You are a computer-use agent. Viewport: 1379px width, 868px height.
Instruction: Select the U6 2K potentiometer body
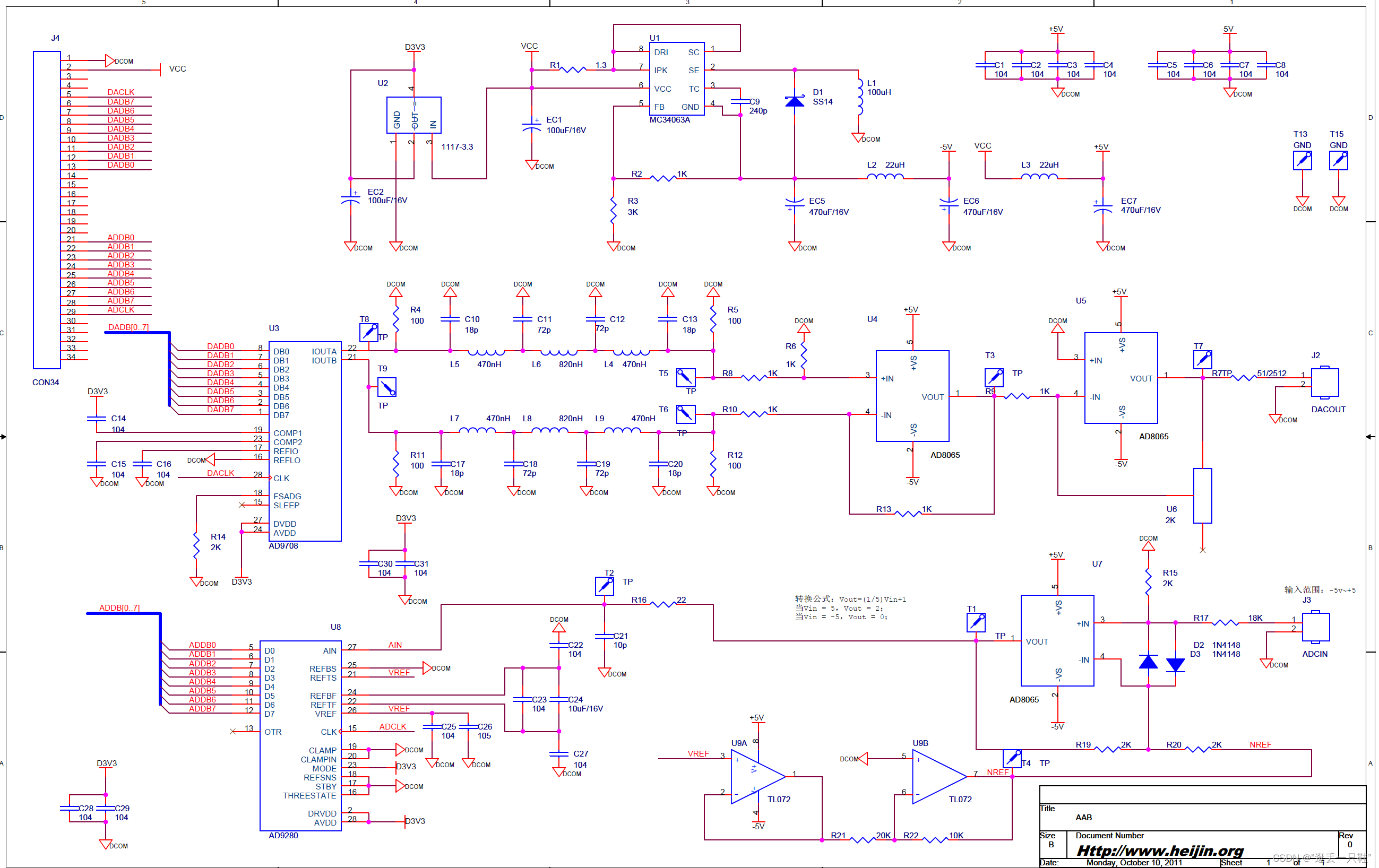1203,496
